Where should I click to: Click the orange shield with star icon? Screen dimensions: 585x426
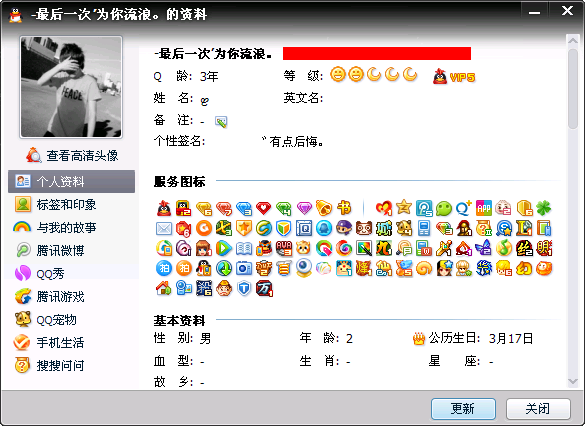click(244, 228)
